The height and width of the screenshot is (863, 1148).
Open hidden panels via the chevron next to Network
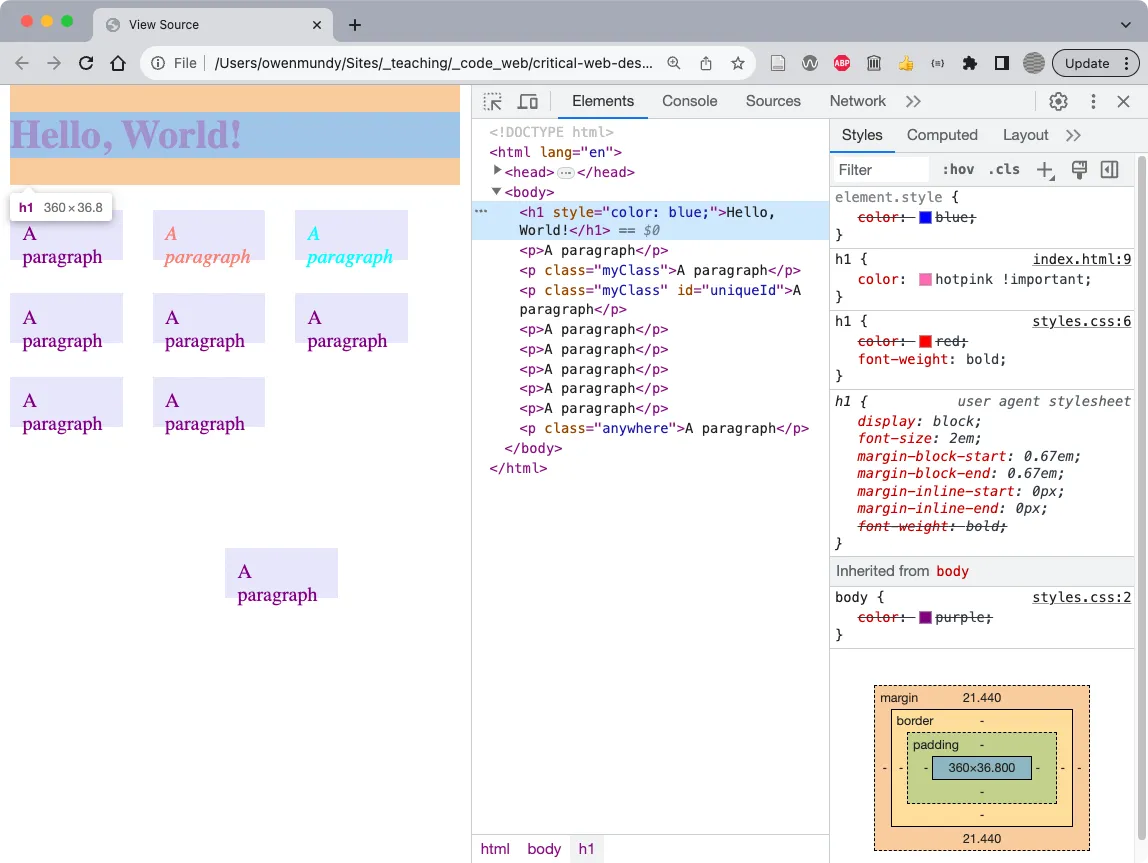[x=911, y=100]
